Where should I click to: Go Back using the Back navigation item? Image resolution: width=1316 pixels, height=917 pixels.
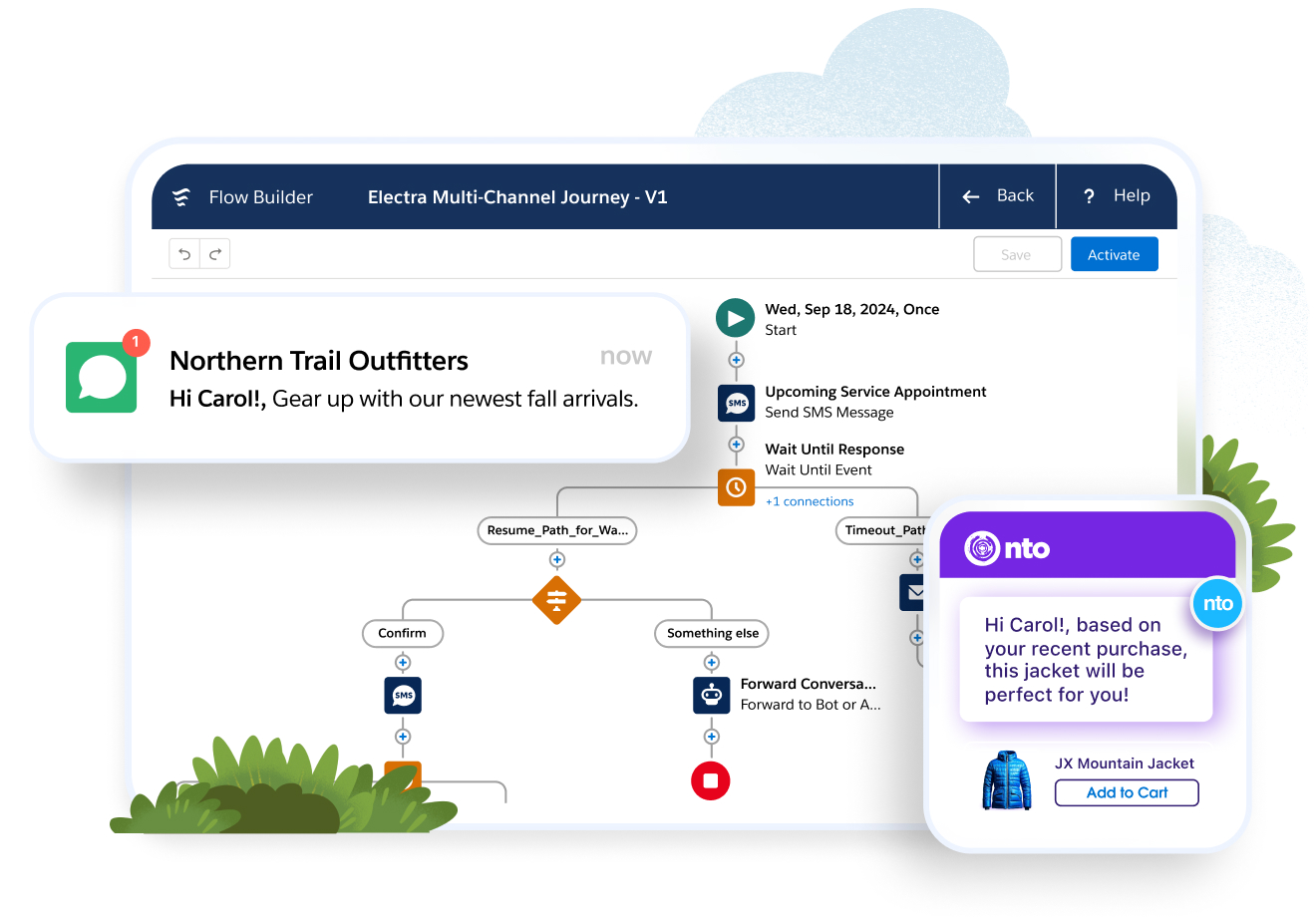pyautogui.click(x=998, y=196)
